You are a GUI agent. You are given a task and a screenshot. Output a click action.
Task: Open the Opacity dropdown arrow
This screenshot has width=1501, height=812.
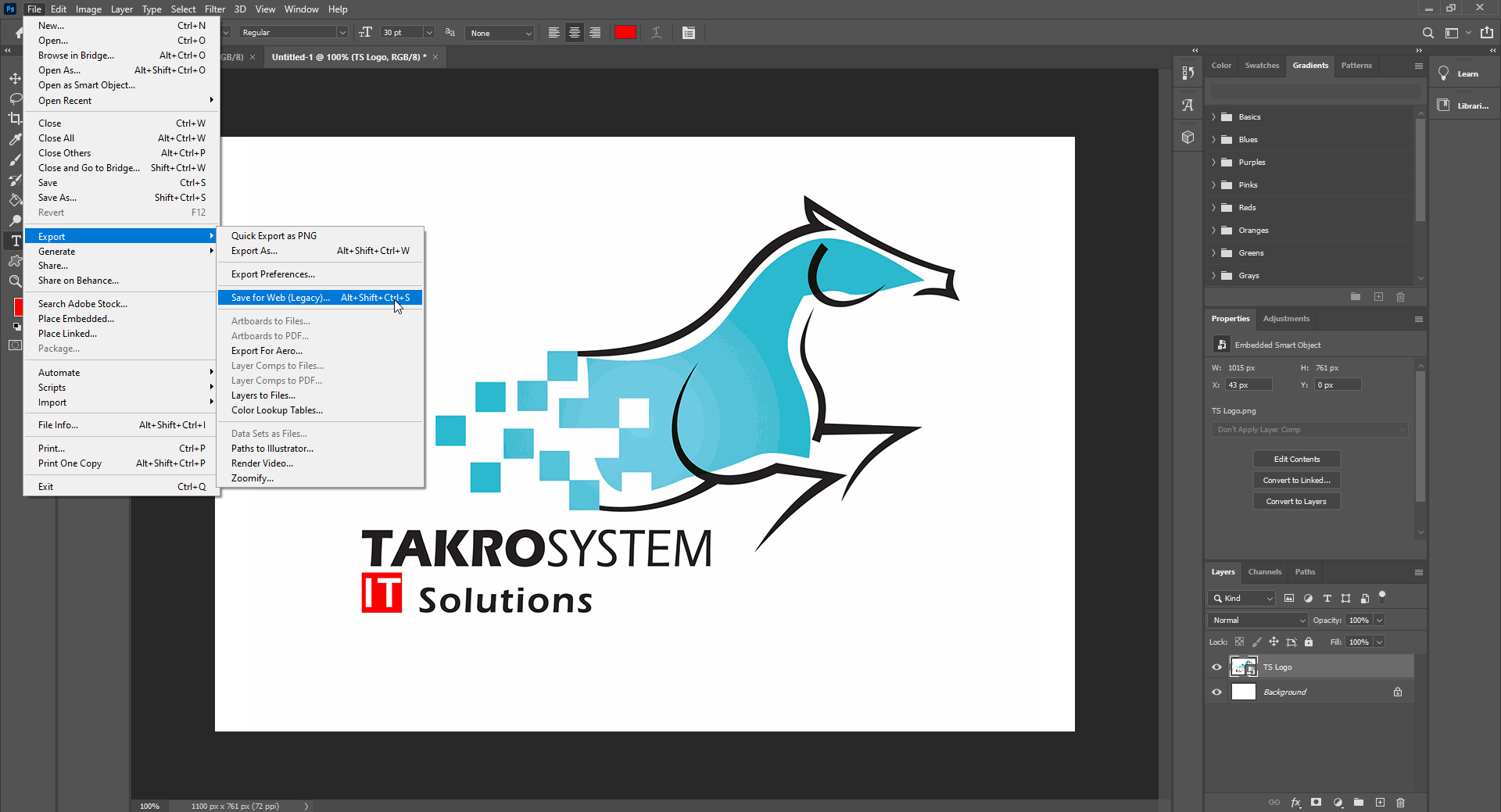1380,621
